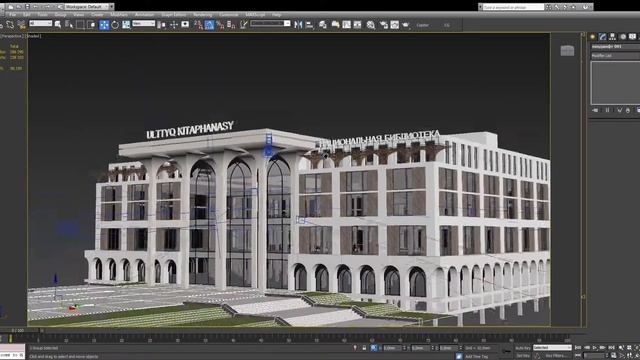Open the Modifier List dropdown
Screen dimensions: 640x360
pyautogui.click(x=616, y=56)
